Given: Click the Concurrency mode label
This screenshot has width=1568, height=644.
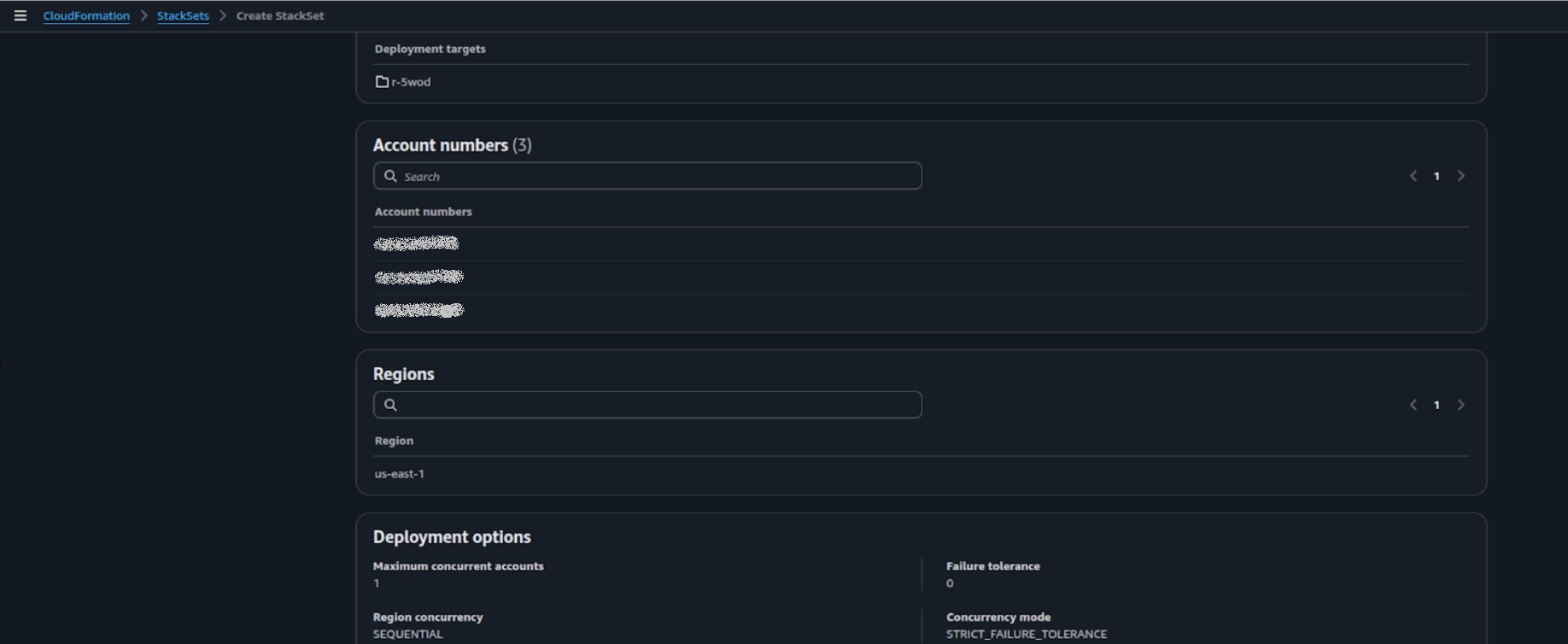Looking at the screenshot, I should pos(998,617).
